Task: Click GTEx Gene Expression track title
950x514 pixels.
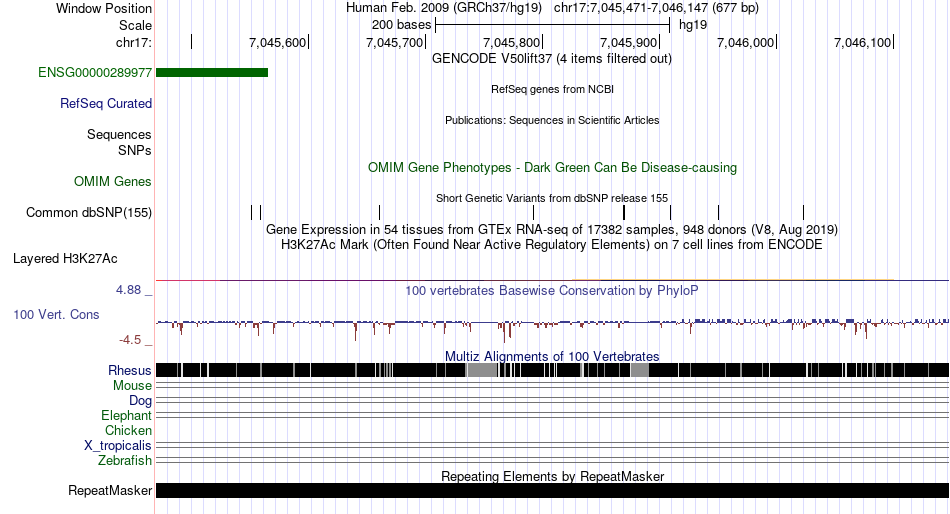Action: coord(552,230)
